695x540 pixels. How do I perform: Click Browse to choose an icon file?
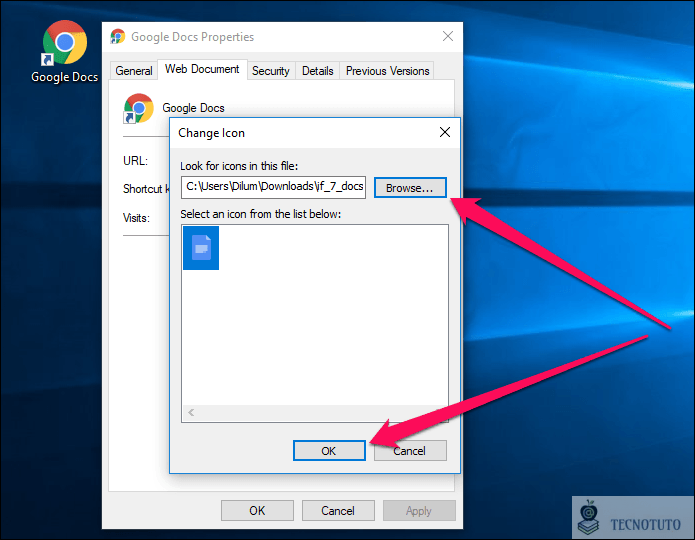[410, 188]
